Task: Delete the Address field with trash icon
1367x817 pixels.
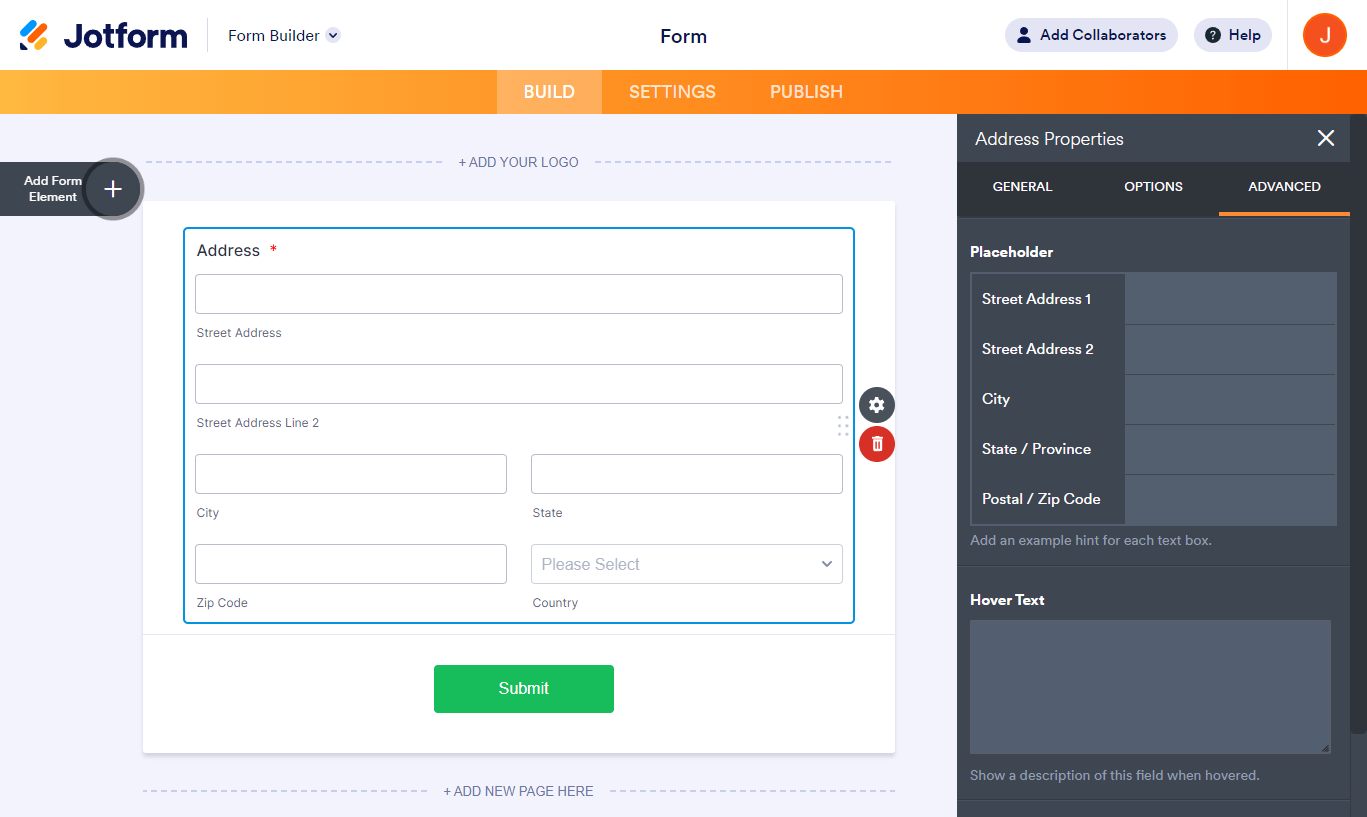Action: click(x=877, y=444)
